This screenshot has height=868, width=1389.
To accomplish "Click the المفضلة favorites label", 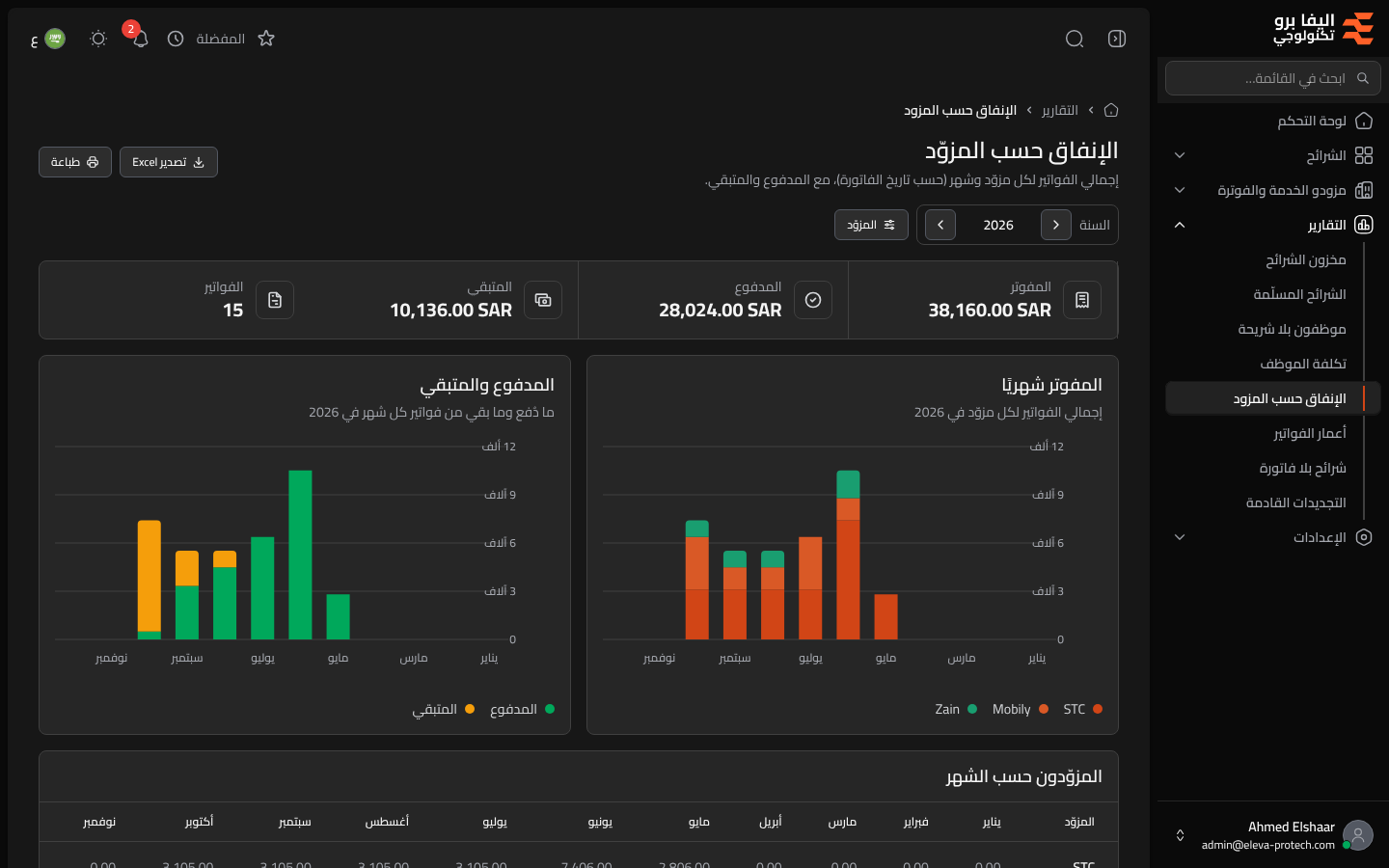I will point(221,39).
